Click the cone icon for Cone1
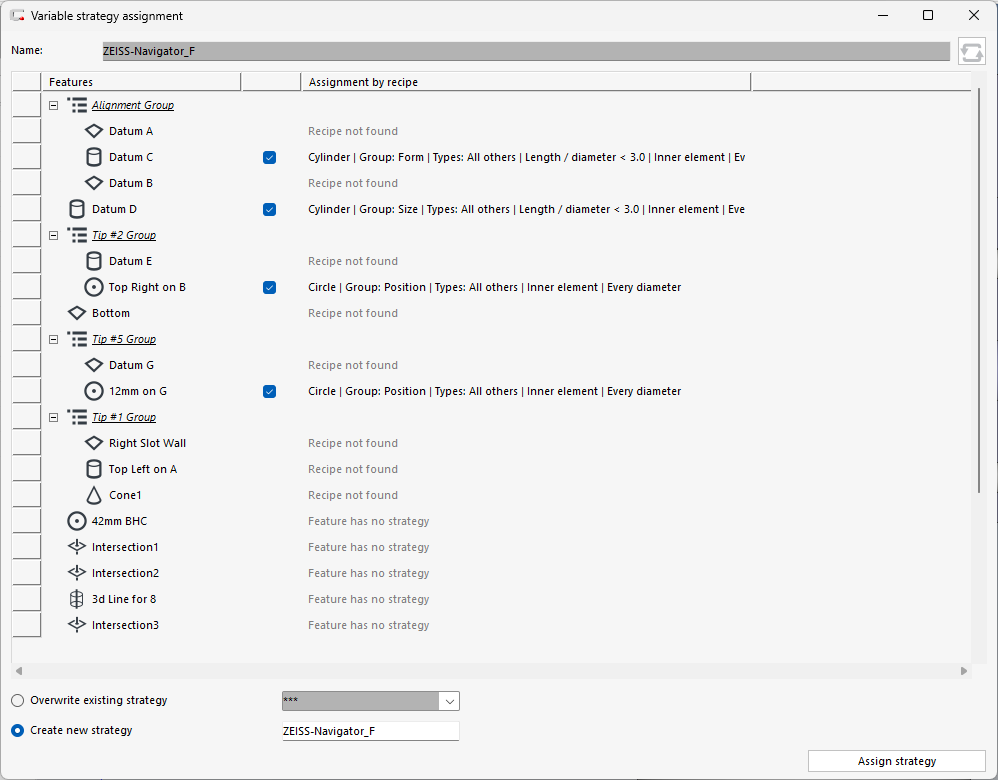The width and height of the screenshot is (998, 780). click(x=94, y=495)
